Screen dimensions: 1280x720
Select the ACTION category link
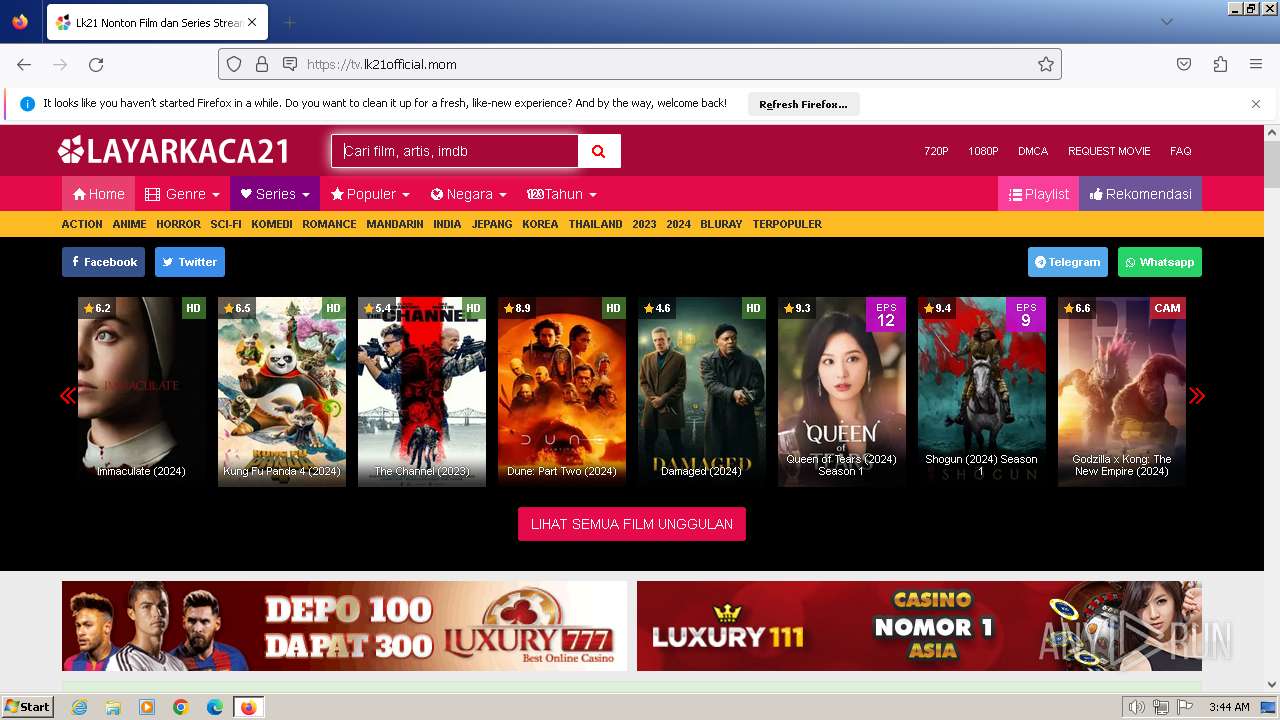coord(82,224)
